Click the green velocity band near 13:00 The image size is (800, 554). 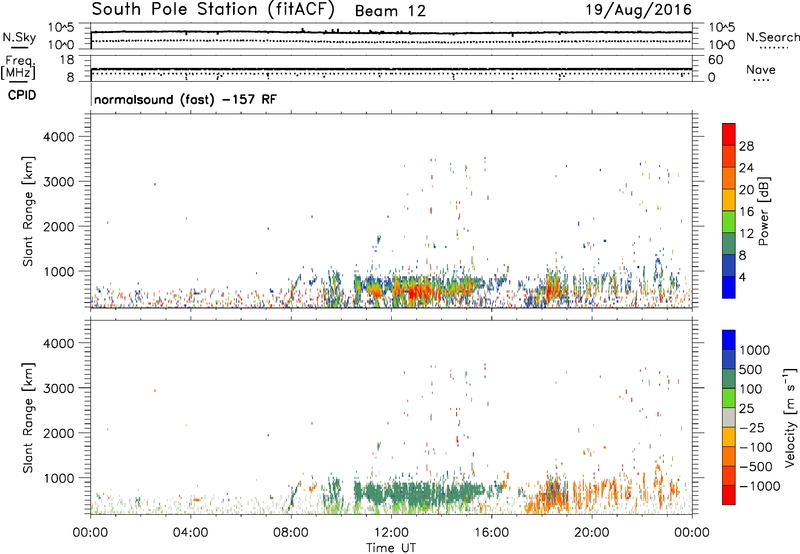(x=418, y=492)
